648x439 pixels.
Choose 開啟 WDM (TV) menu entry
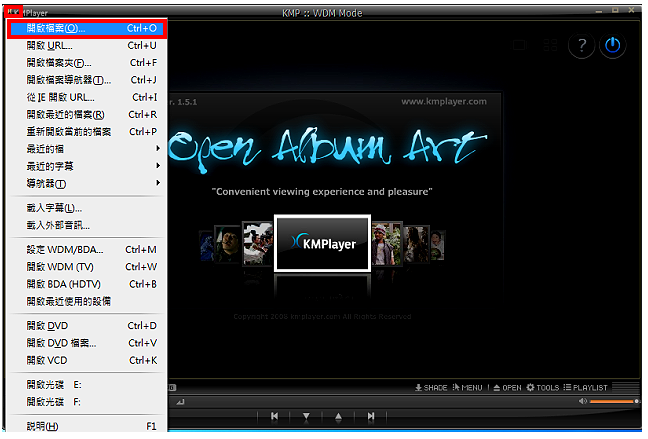tap(87, 267)
